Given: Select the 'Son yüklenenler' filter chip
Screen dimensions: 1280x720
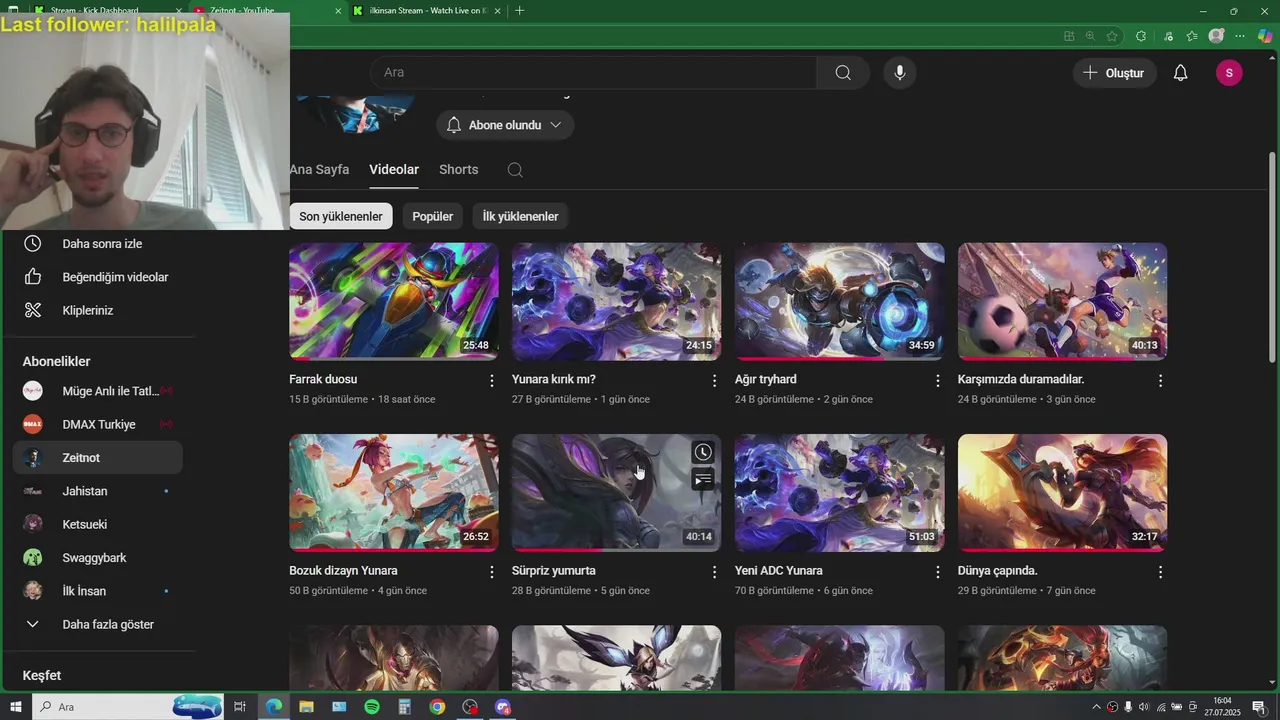Looking at the screenshot, I should point(341,216).
